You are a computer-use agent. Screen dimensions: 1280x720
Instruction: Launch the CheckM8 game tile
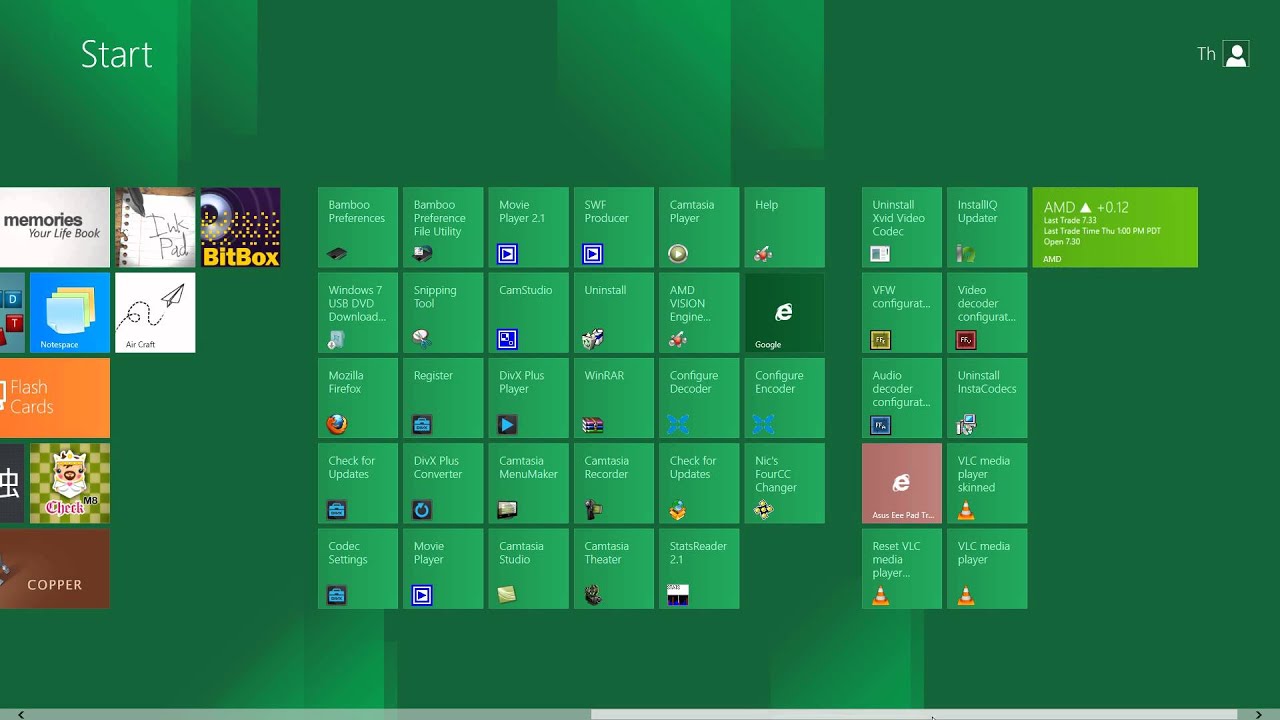(x=70, y=483)
